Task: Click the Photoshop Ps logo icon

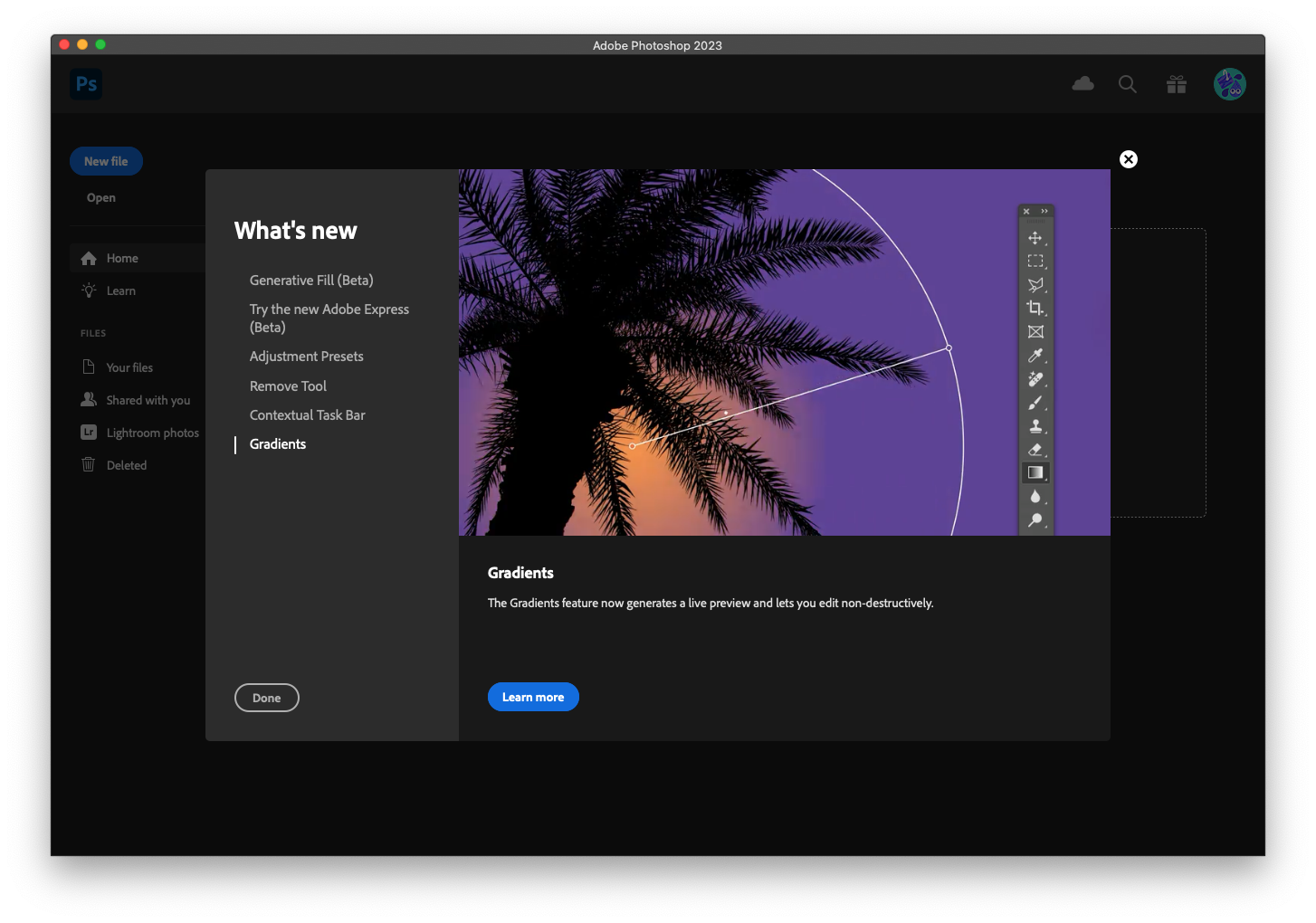Action: (x=86, y=84)
